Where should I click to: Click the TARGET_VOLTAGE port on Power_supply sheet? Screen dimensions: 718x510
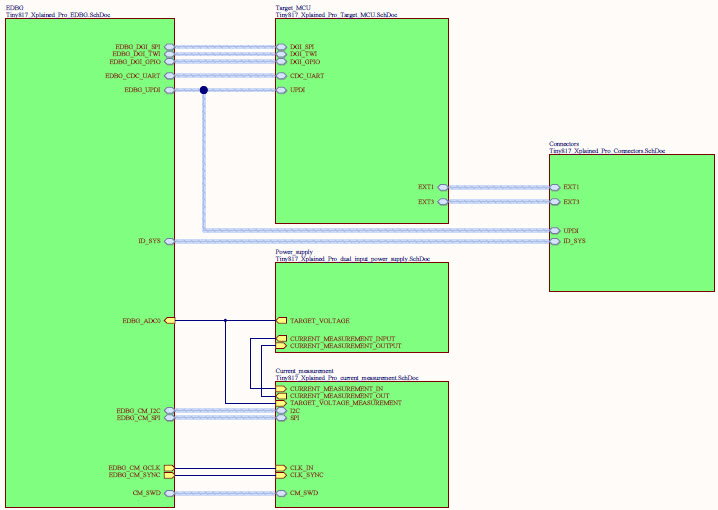[282, 320]
